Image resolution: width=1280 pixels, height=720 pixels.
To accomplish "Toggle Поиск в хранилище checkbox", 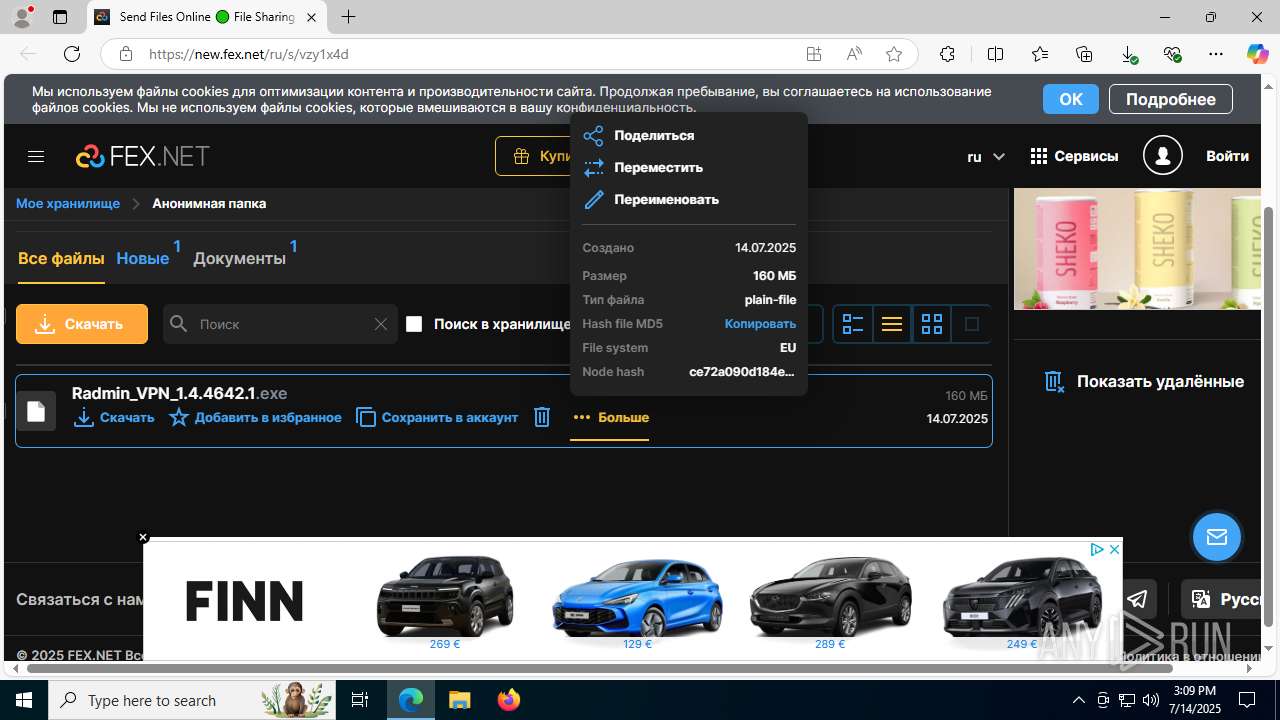I will [x=414, y=324].
